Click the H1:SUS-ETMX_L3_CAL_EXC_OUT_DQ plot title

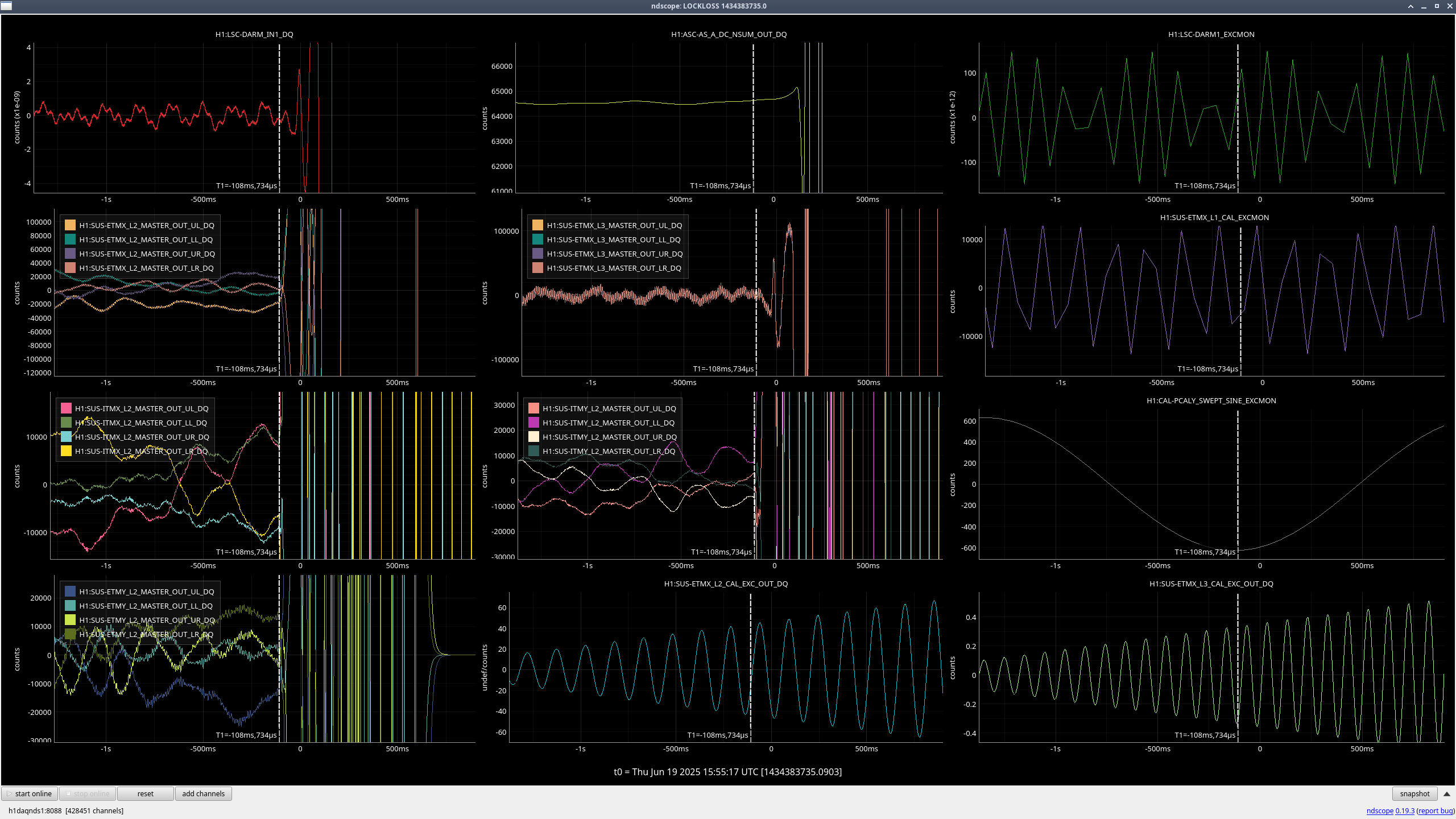tap(1211, 584)
